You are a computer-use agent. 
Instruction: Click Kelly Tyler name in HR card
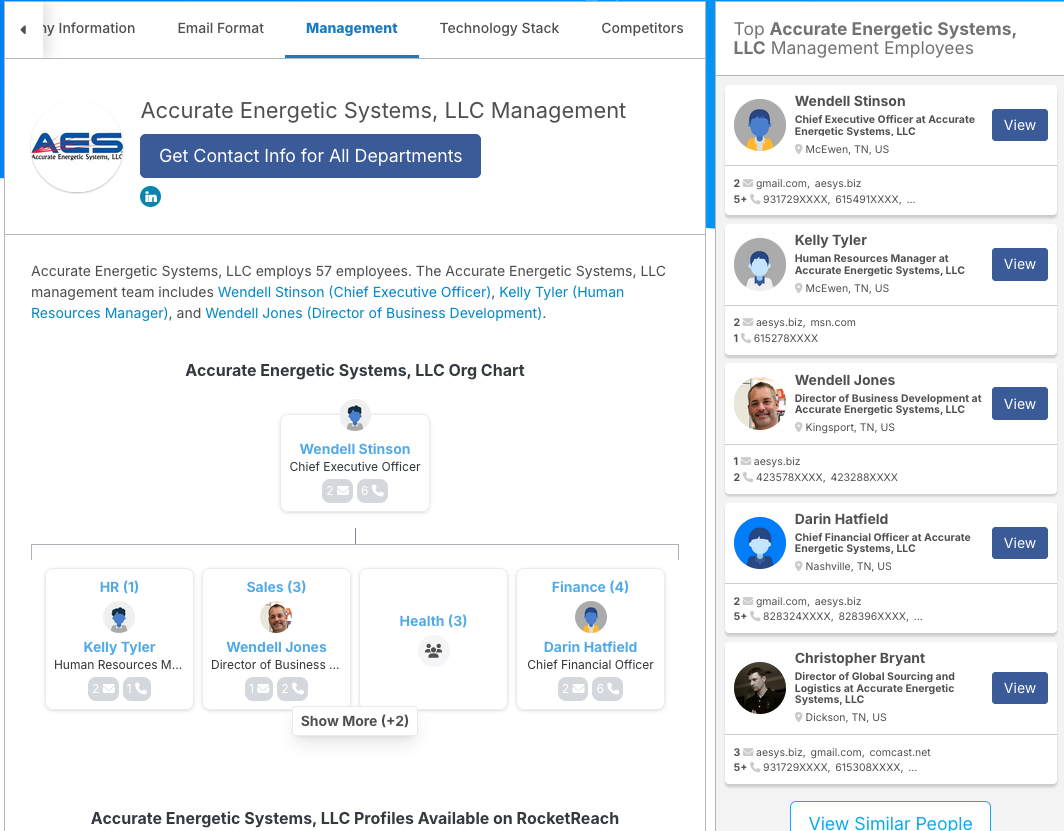coord(119,647)
